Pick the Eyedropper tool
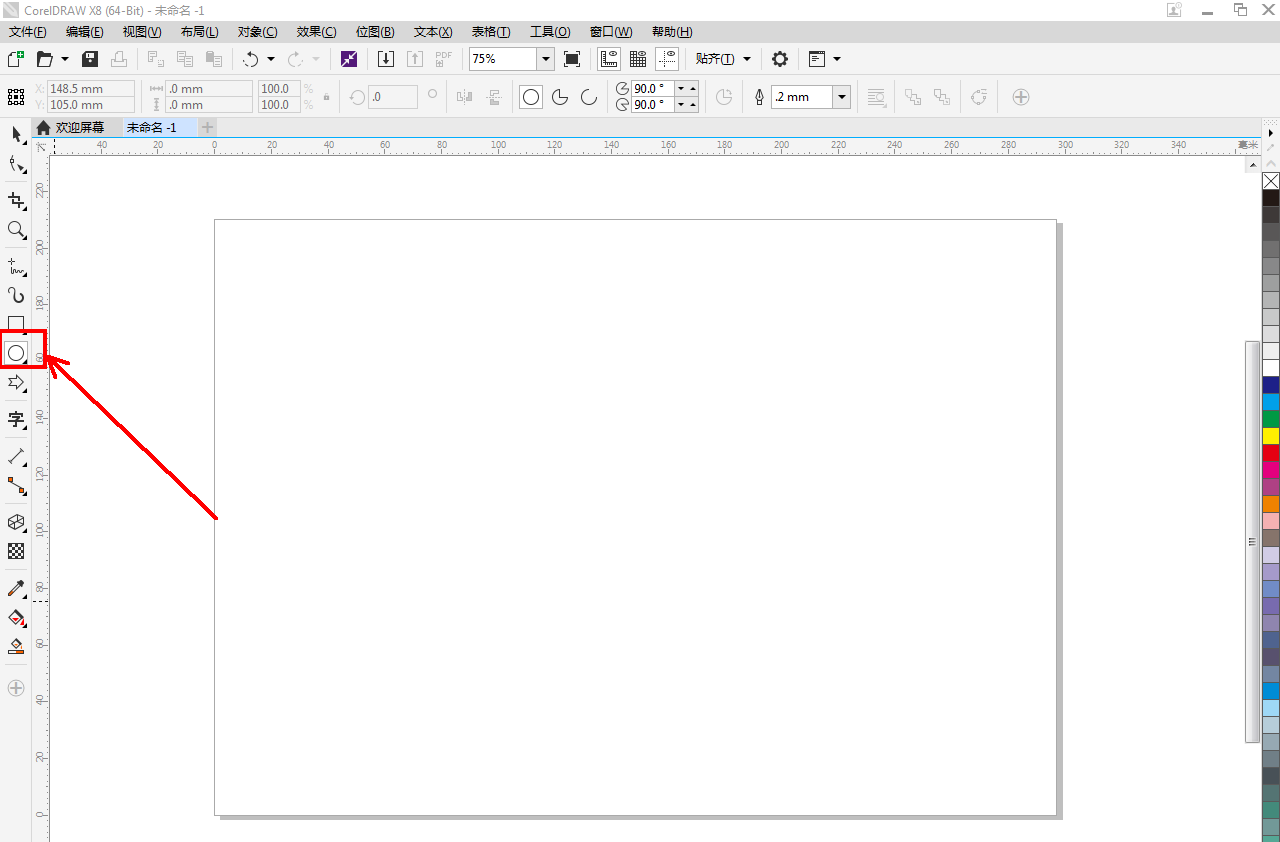This screenshot has width=1280, height=842. pos(16,588)
